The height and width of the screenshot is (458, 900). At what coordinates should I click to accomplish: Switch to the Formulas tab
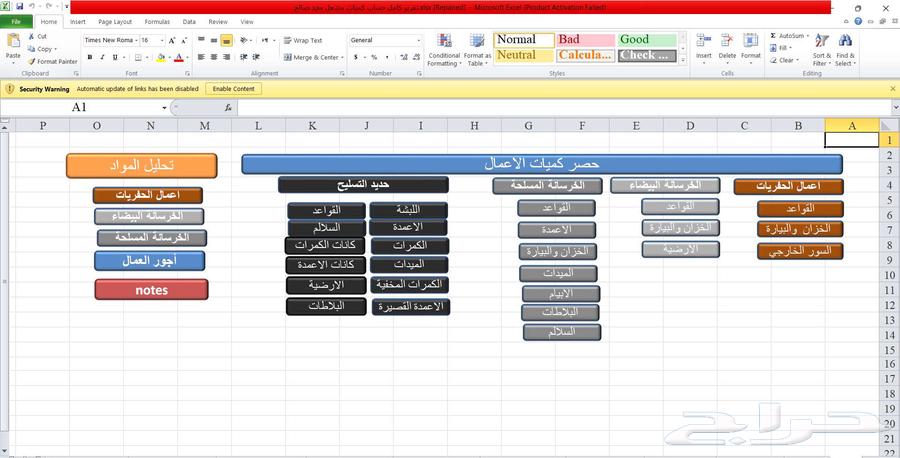click(x=157, y=22)
